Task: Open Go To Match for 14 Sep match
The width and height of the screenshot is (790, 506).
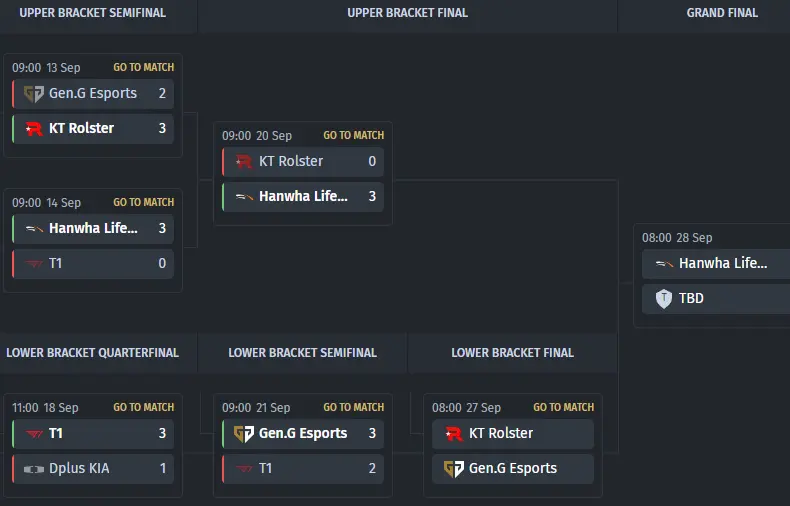Action: tap(143, 202)
